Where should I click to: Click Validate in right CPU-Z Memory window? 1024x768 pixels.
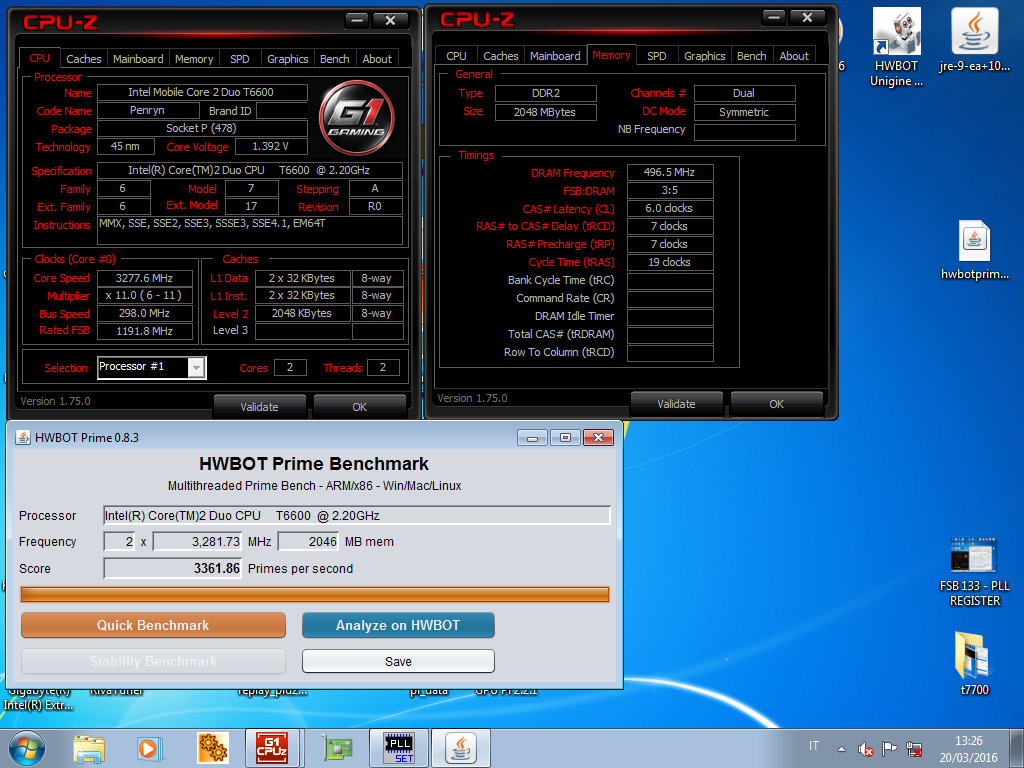tap(677, 404)
